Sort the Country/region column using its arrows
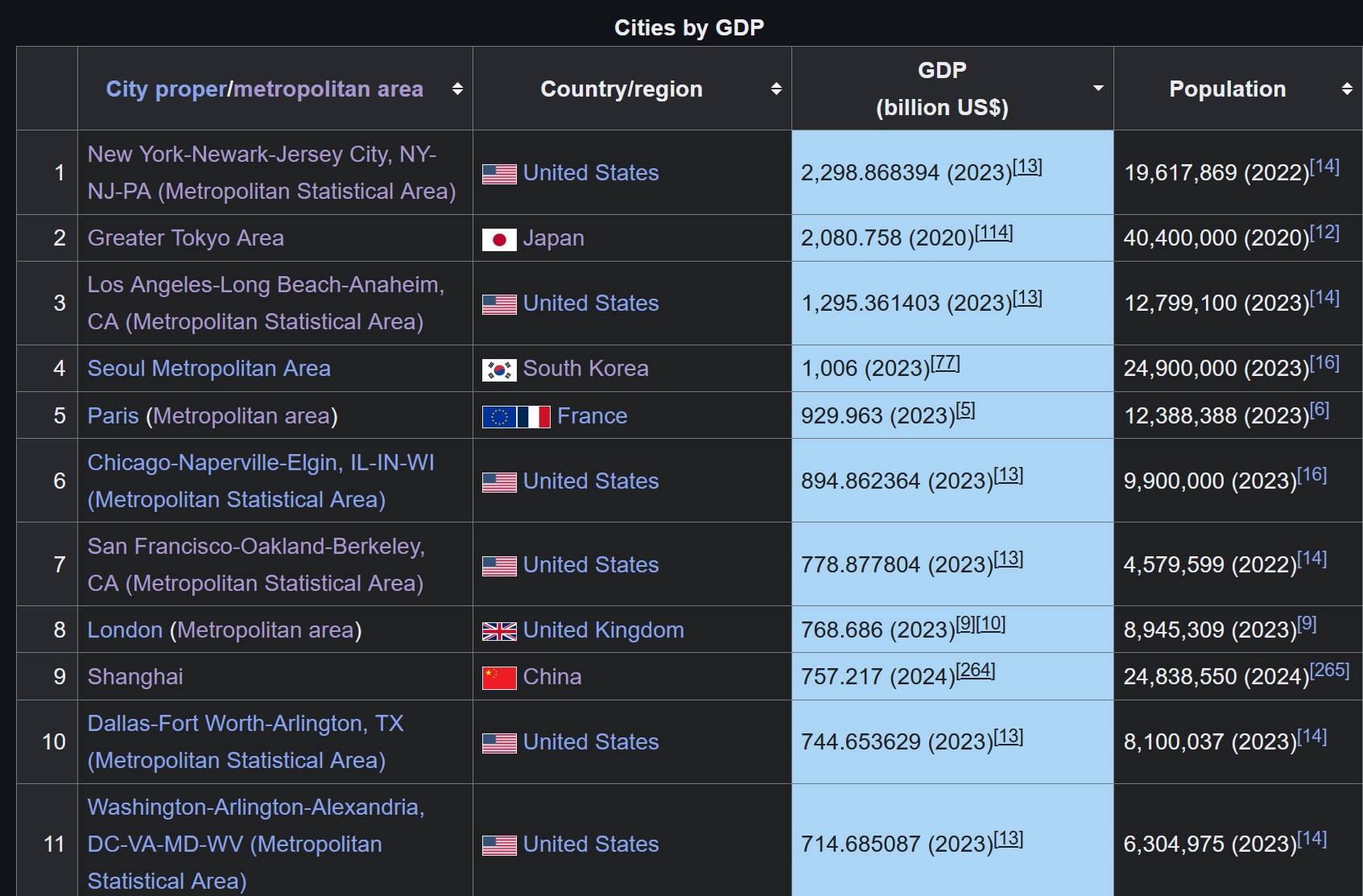The width and height of the screenshot is (1363, 896). (x=776, y=89)
